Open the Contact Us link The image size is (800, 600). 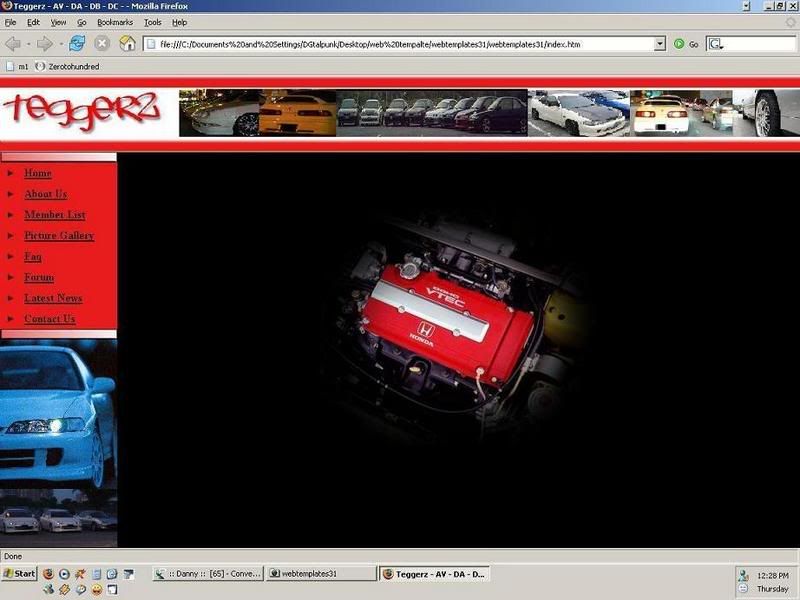49,319
